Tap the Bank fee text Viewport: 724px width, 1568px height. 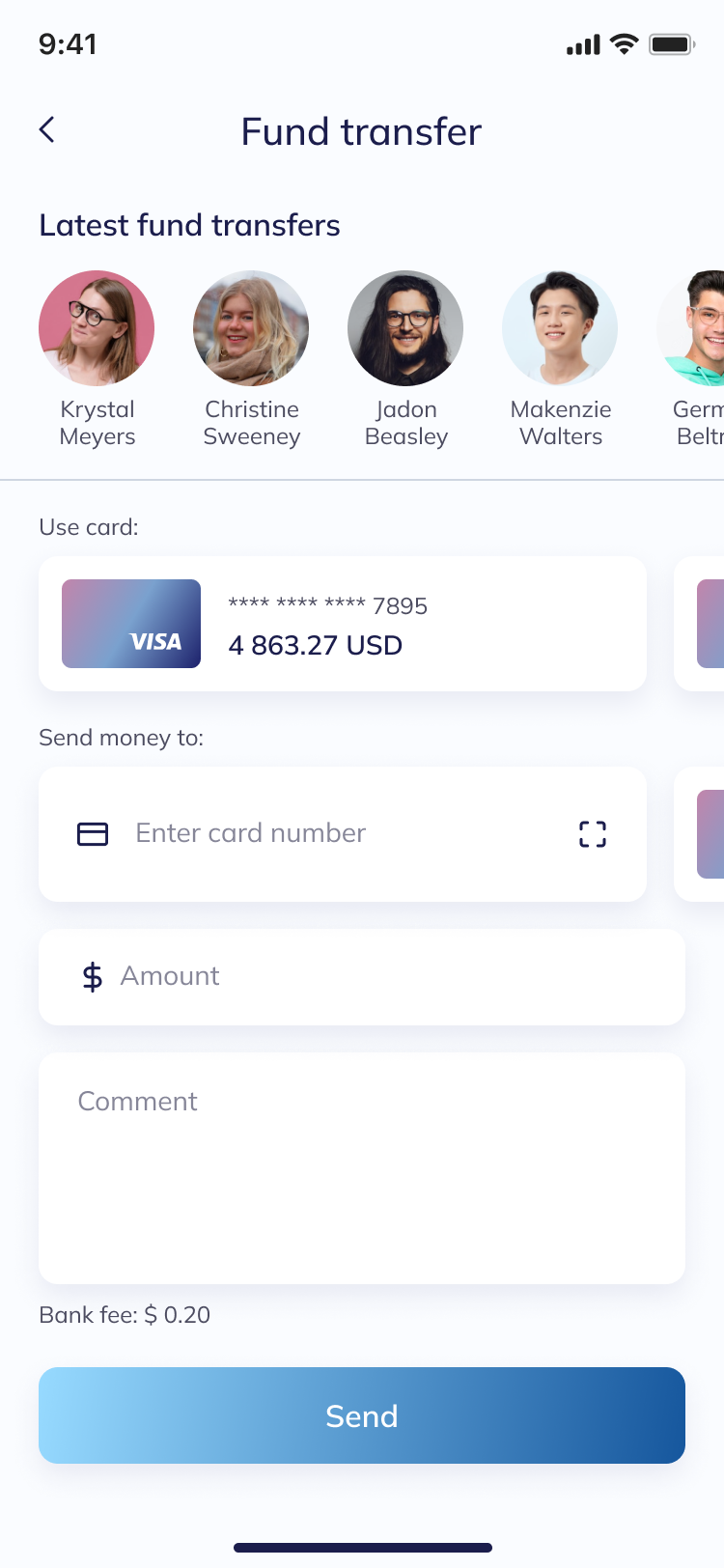click(x=124, y=1315)
